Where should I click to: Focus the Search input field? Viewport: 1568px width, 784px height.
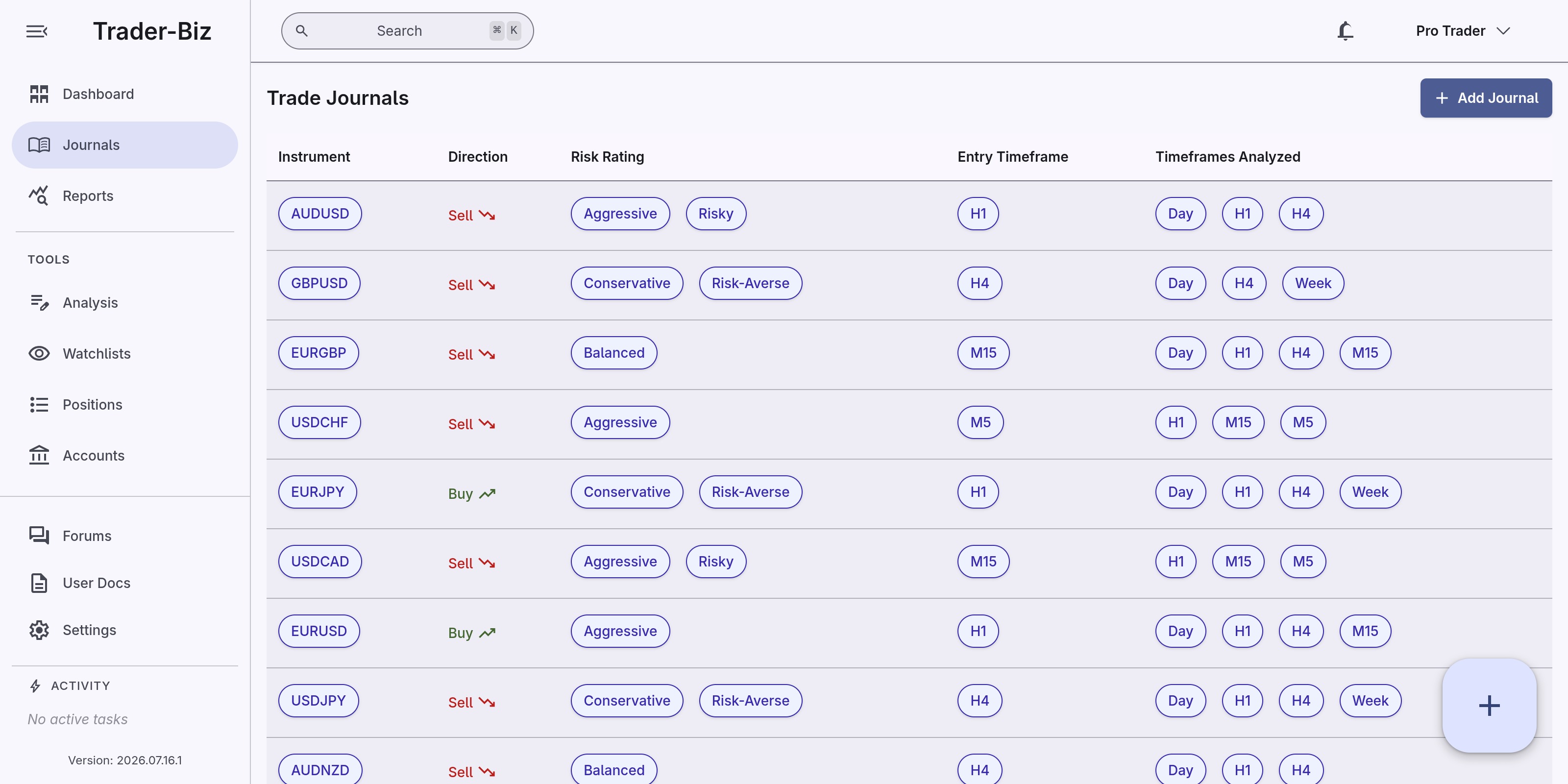pos(407,30)
